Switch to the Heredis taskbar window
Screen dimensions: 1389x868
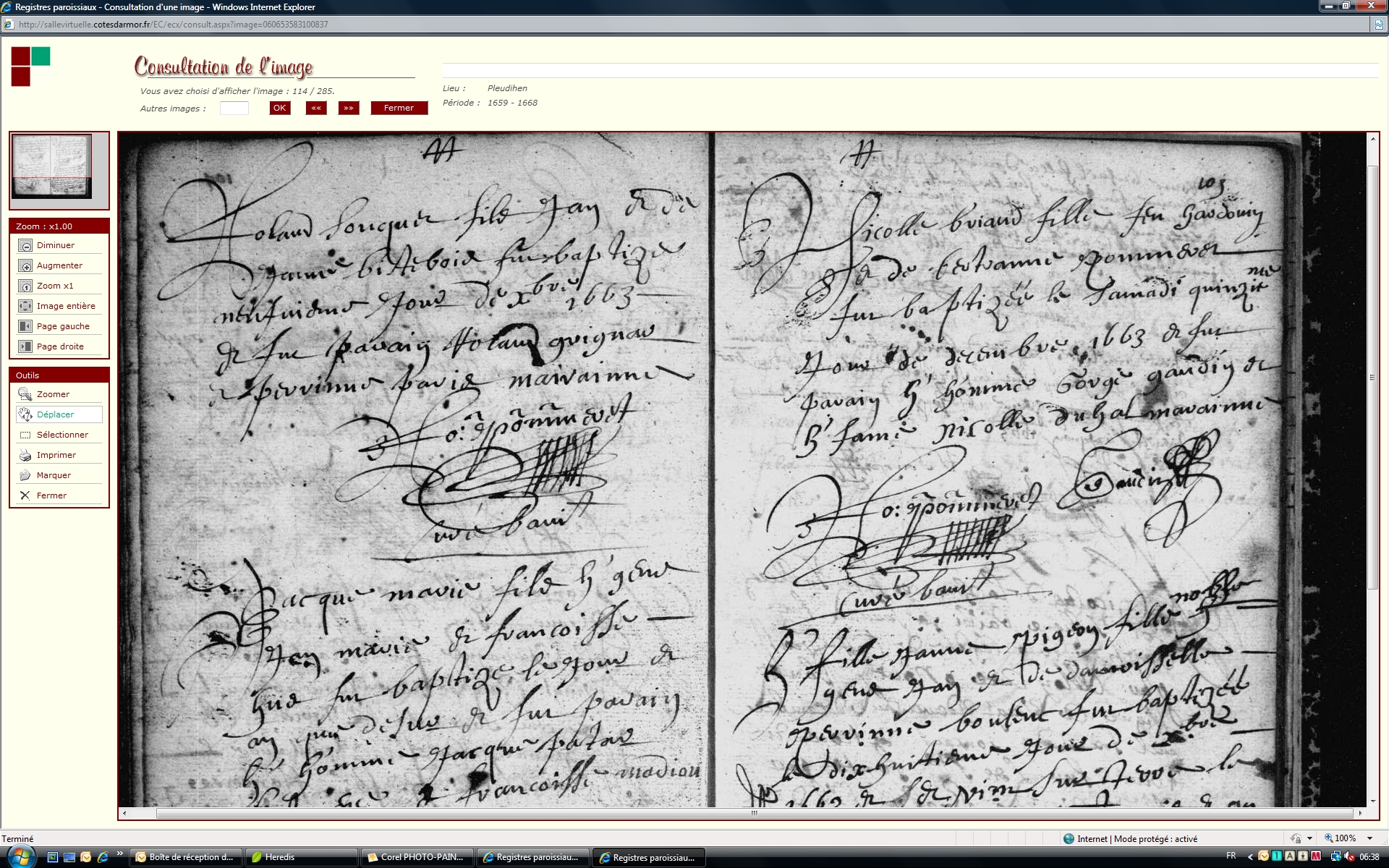tap(300, 857)
